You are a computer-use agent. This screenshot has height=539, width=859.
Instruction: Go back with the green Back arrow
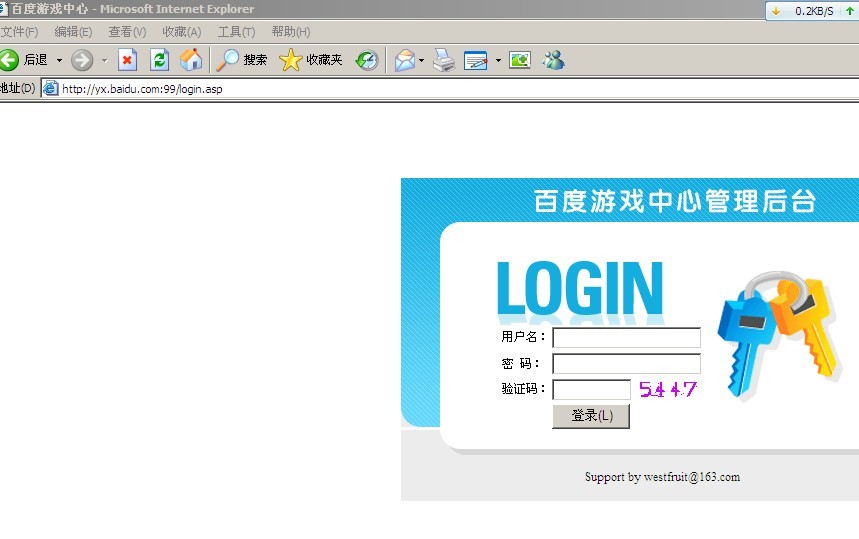(x=8, y=60)
